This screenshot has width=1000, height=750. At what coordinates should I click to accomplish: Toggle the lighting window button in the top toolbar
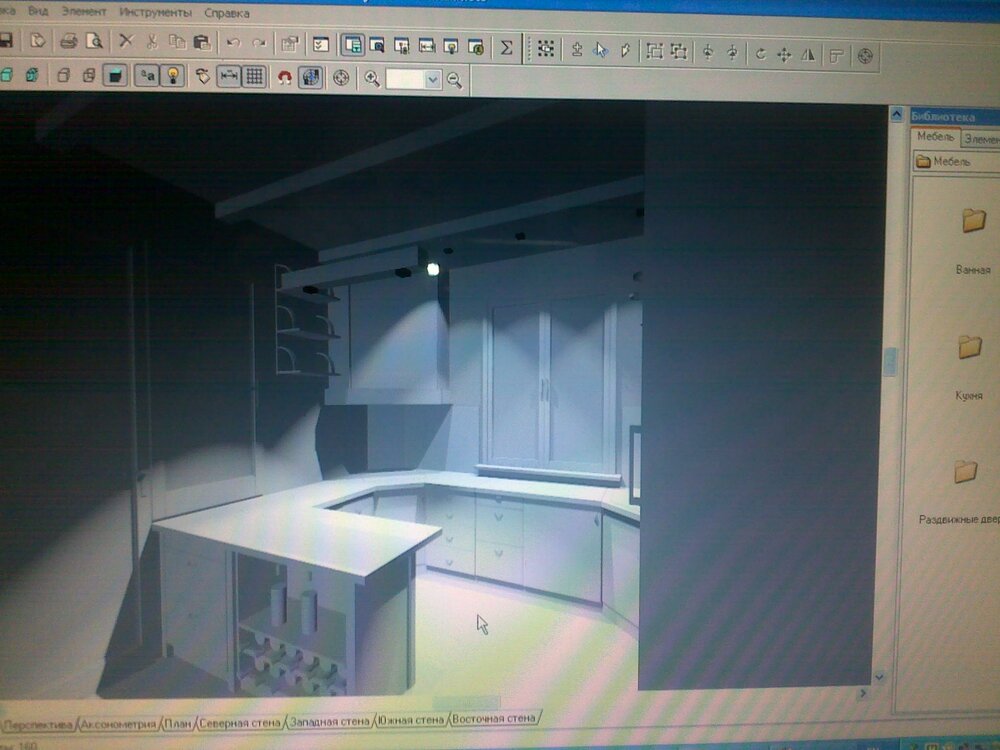tap(451, 47)
